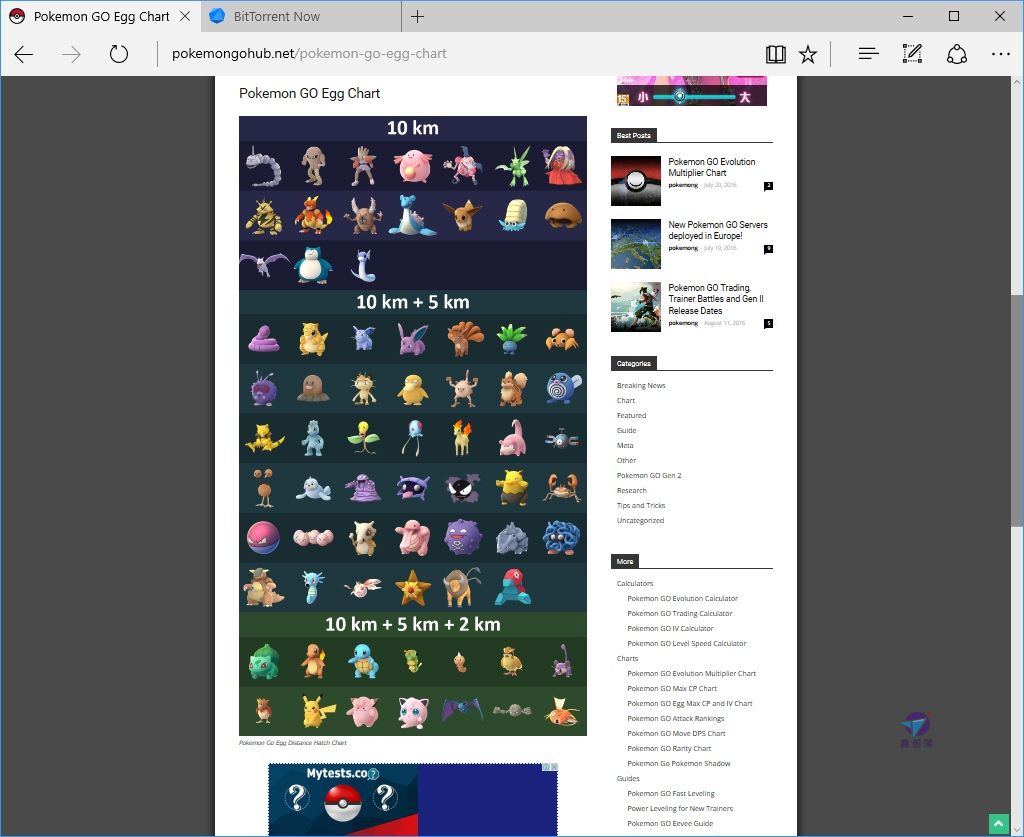Click the ad slider knob

[x=679, y=97]
